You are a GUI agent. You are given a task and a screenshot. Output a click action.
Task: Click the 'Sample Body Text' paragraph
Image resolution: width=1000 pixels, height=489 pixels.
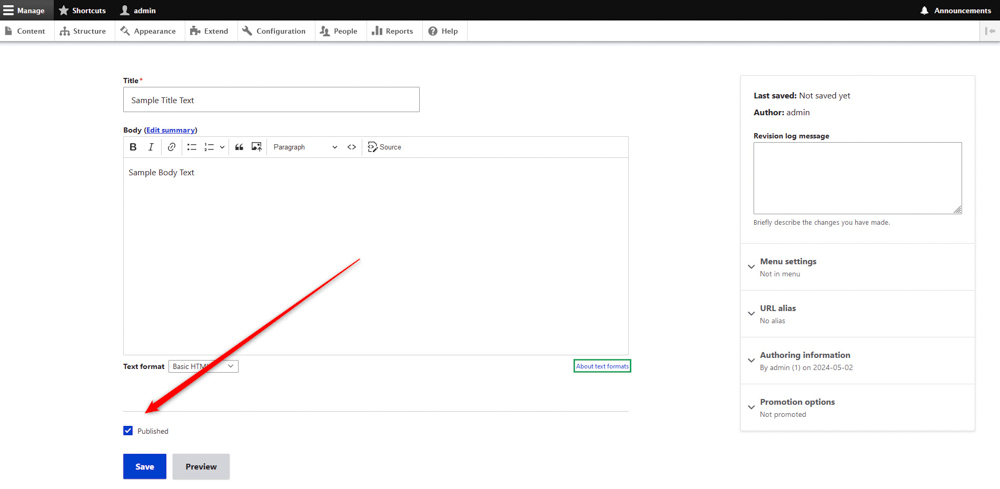161,172
